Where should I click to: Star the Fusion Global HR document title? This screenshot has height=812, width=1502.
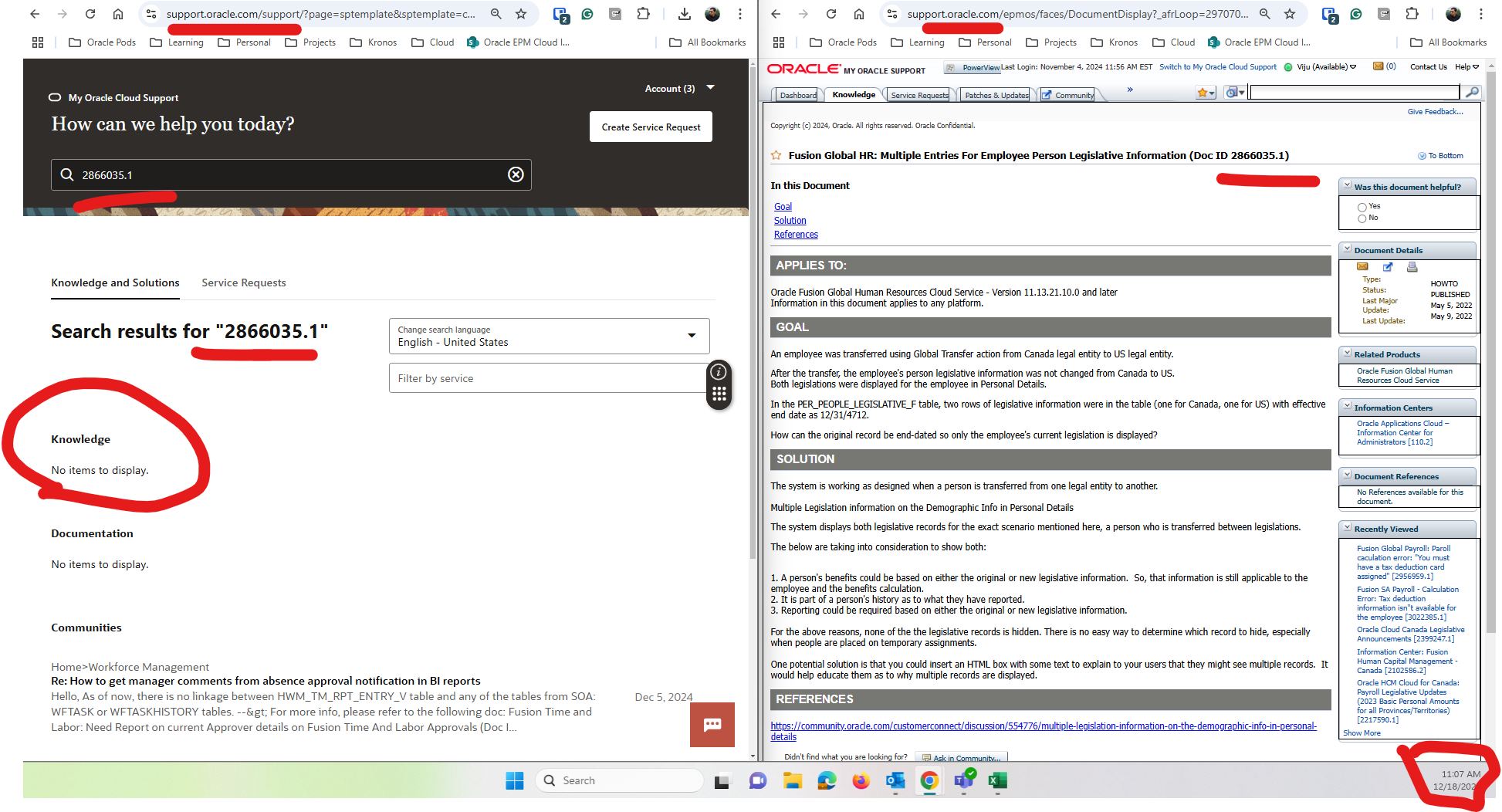(776, 155)
